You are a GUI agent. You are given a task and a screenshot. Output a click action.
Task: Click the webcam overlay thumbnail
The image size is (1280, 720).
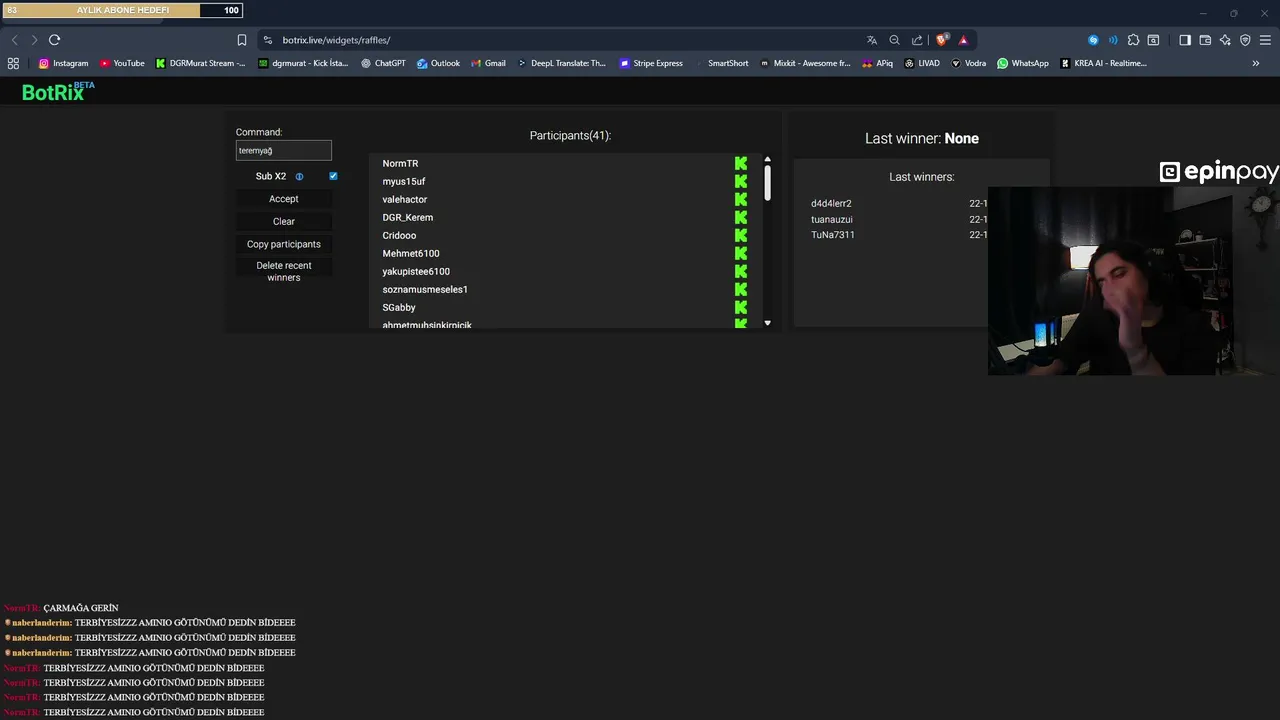tap(1134, 280)
